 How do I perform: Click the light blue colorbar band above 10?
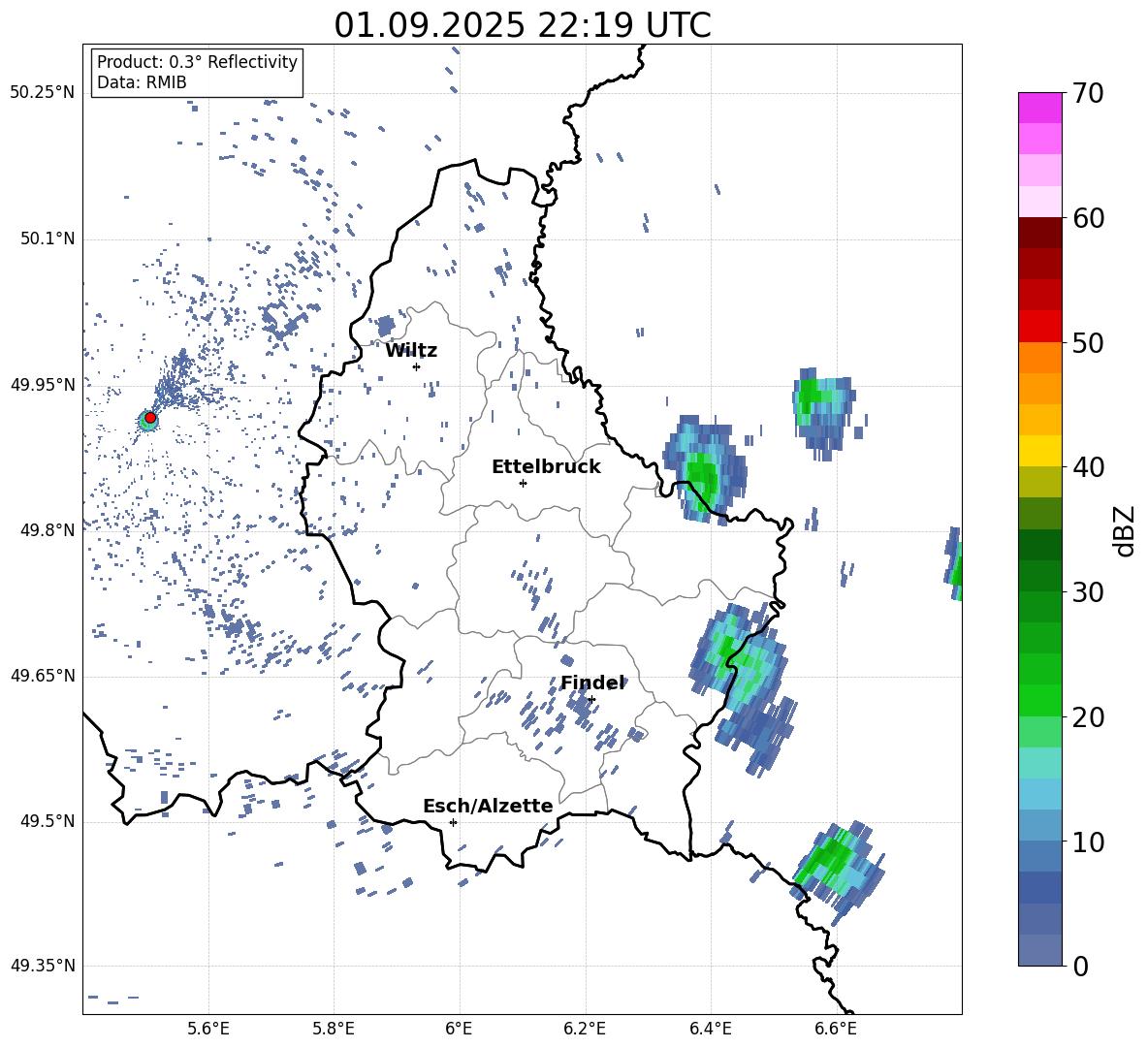[x=1039, y=825]
